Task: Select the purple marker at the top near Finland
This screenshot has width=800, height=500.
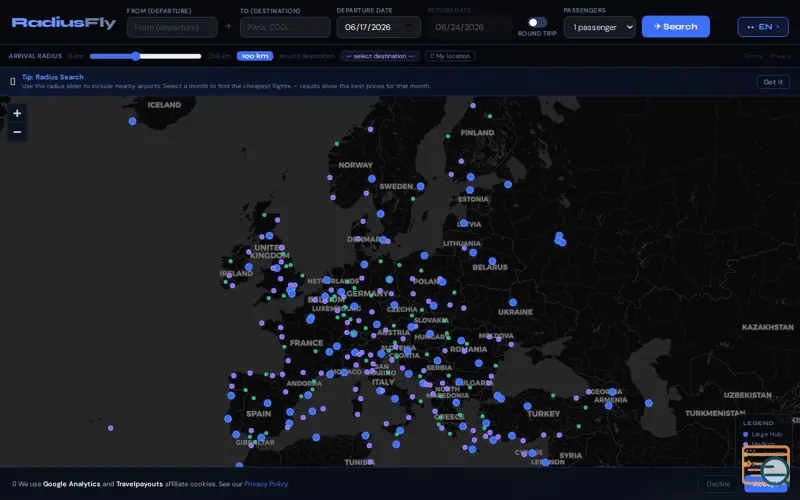Action: click(473, 106)
